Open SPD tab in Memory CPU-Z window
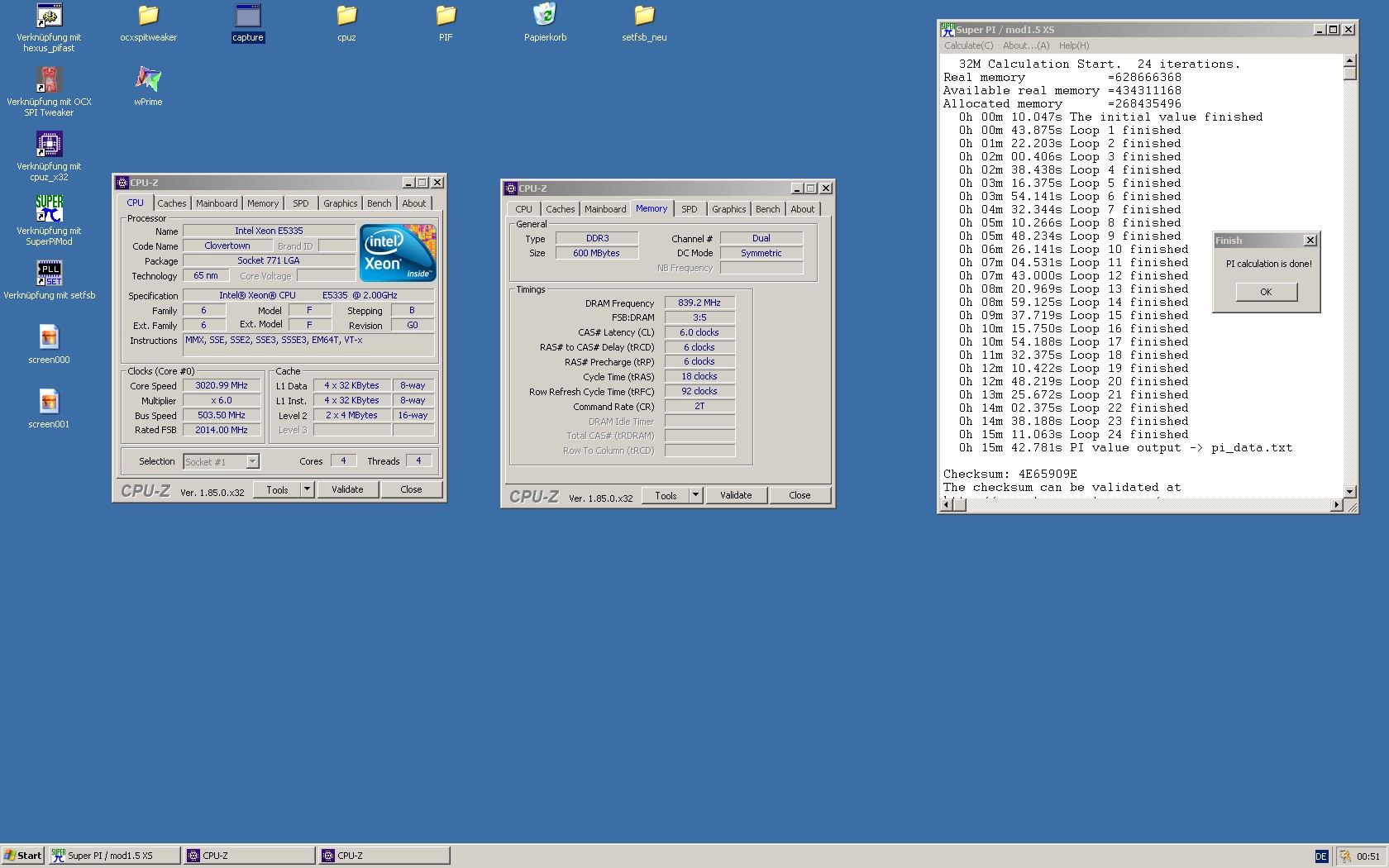The height and width of the screenshot is (868, 1389). pyautogui.click(x=690, y=209)
